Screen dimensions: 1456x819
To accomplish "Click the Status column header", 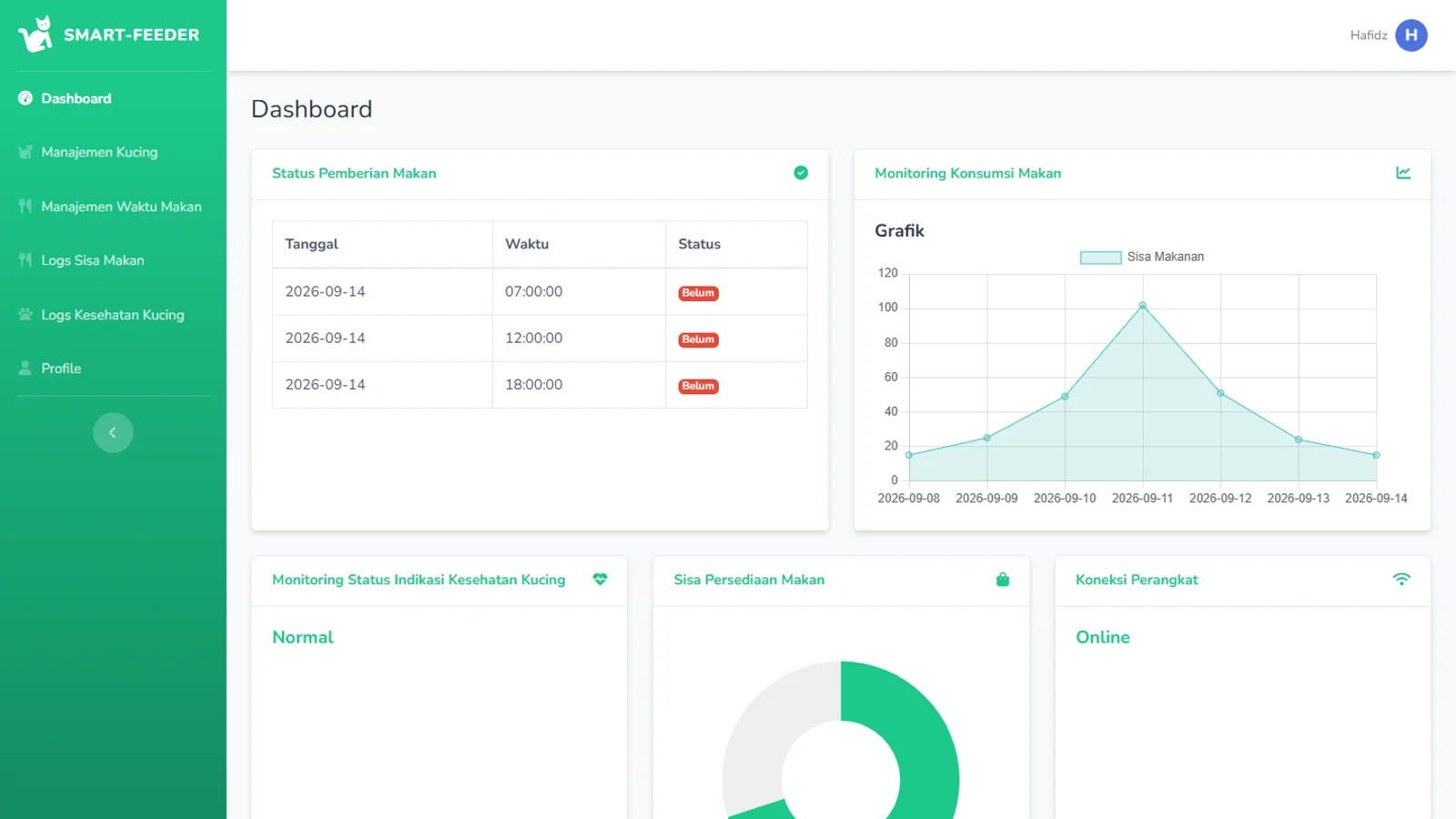I will point(736,244).
